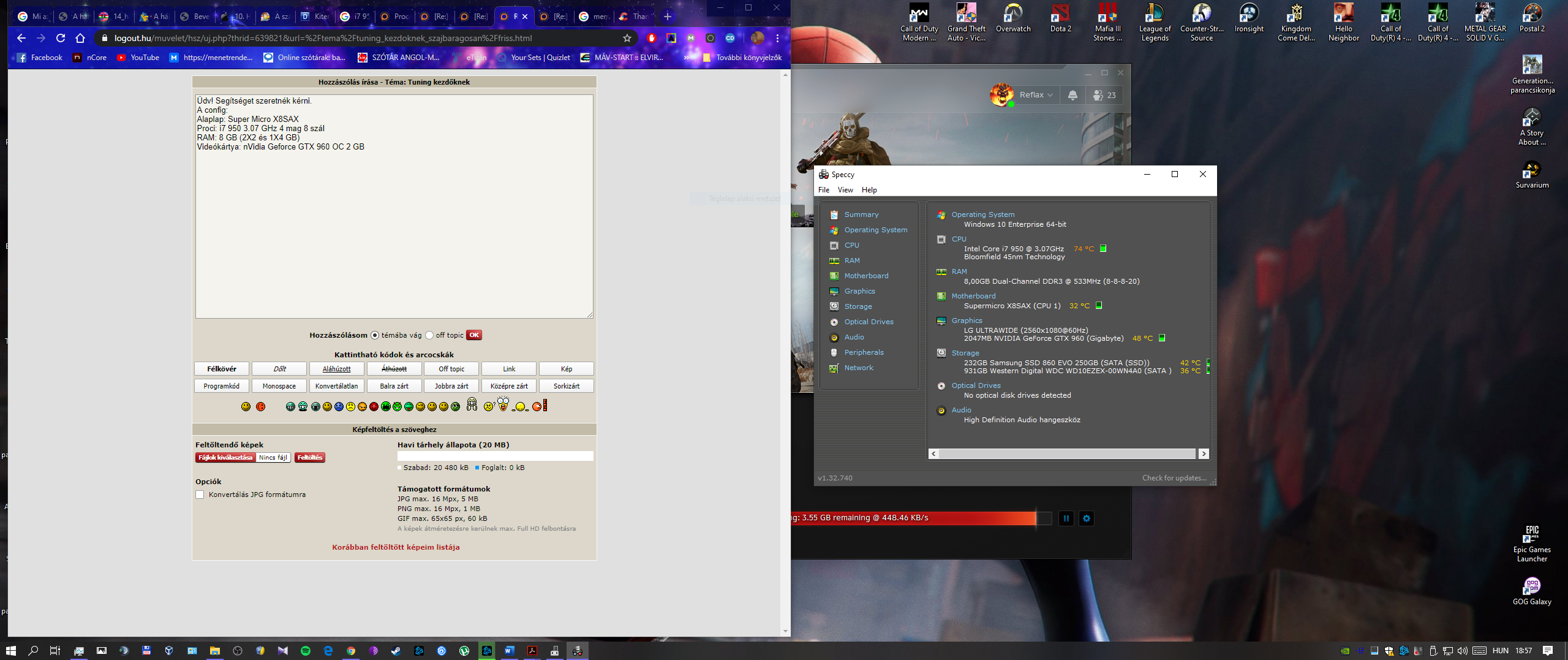Open Spotify from the taskbar
The image size is (1568, 660).
click(x=305, y=651)
